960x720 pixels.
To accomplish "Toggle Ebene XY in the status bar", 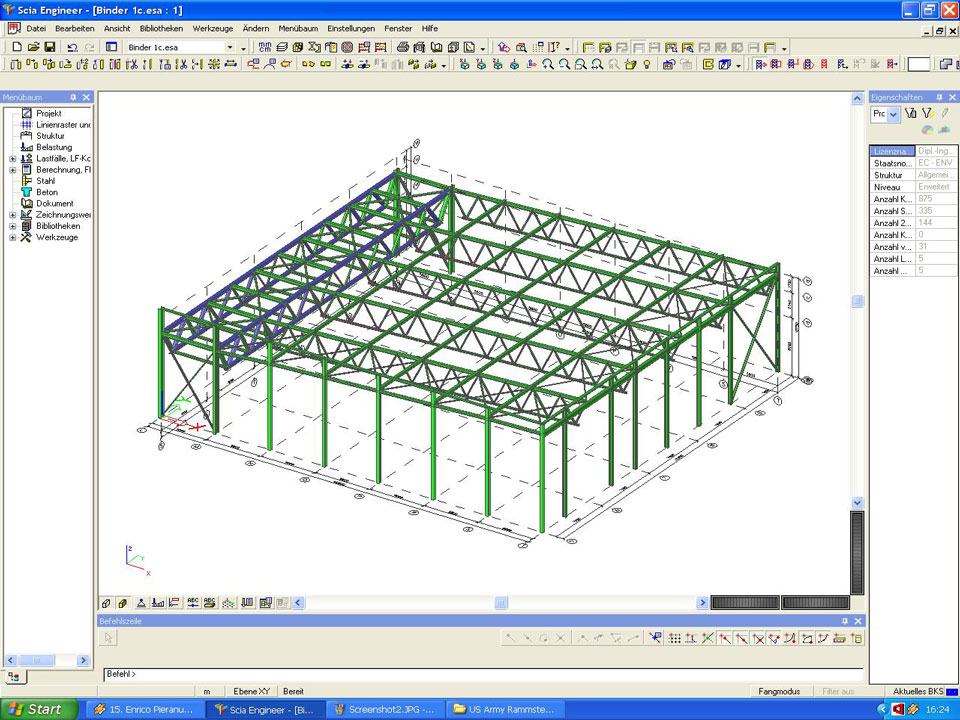I will point(251,691).
